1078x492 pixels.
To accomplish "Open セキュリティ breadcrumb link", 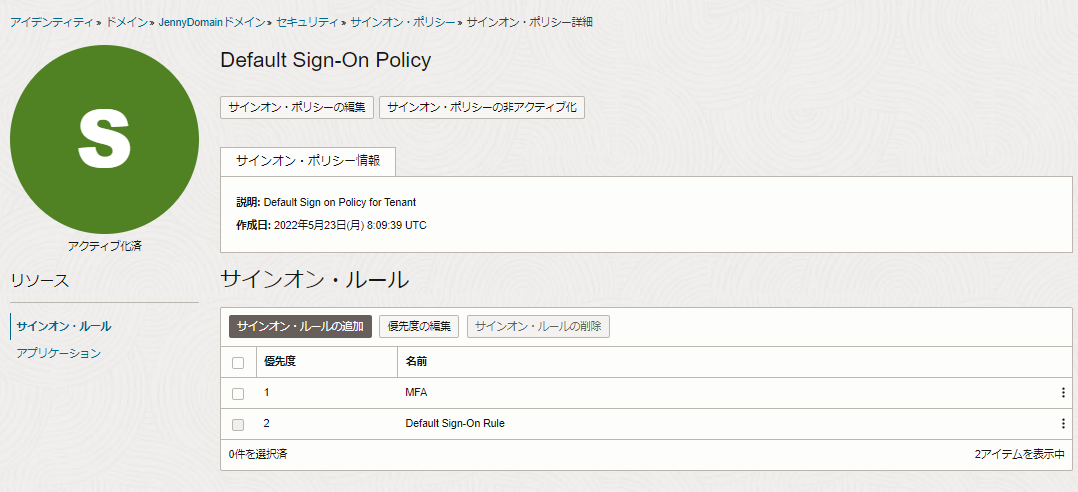I will click(x=305, y=22).
